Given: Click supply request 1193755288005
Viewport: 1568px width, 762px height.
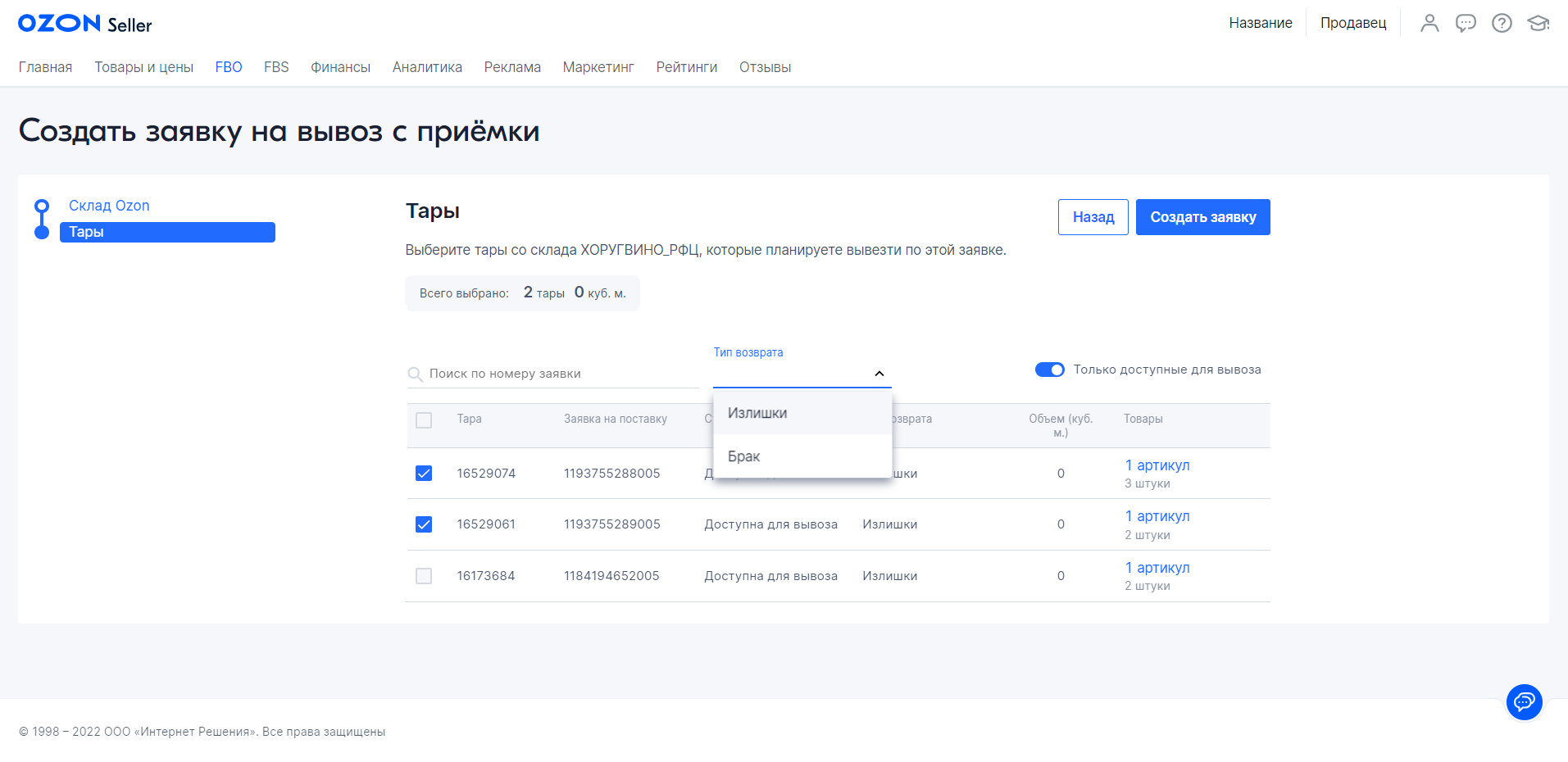Looking at the screenshot, I should tap(612, 474).
